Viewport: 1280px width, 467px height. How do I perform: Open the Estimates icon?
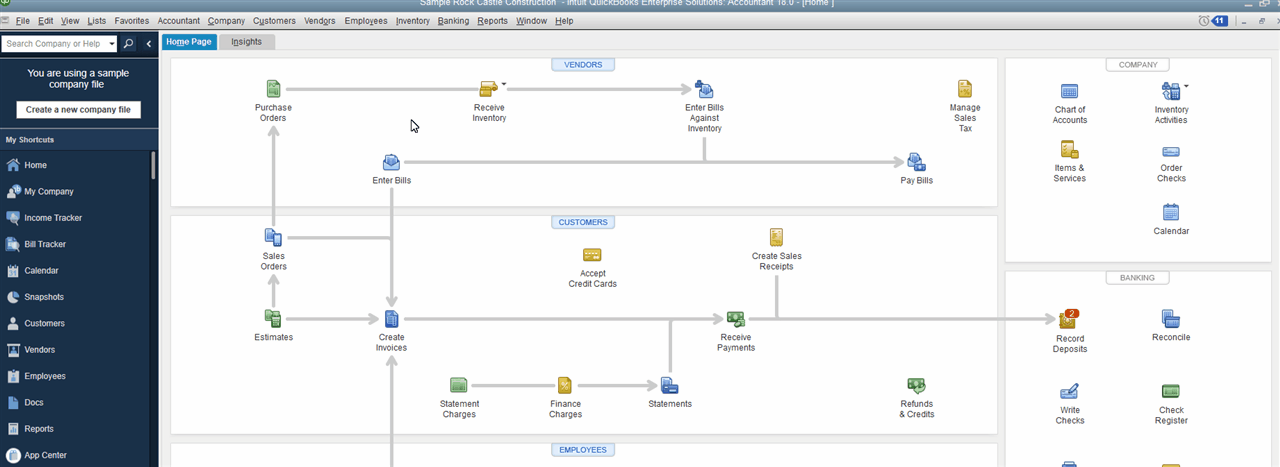(273, 318)
